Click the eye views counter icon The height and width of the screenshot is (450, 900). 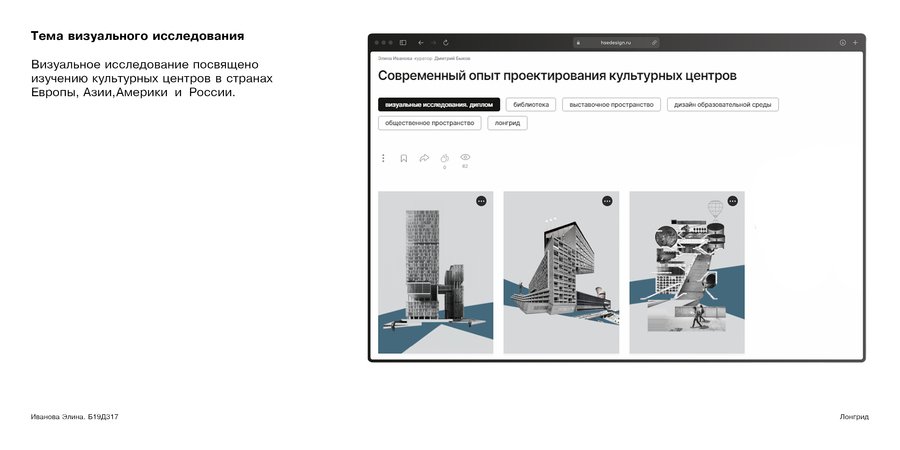pos(465,157)
